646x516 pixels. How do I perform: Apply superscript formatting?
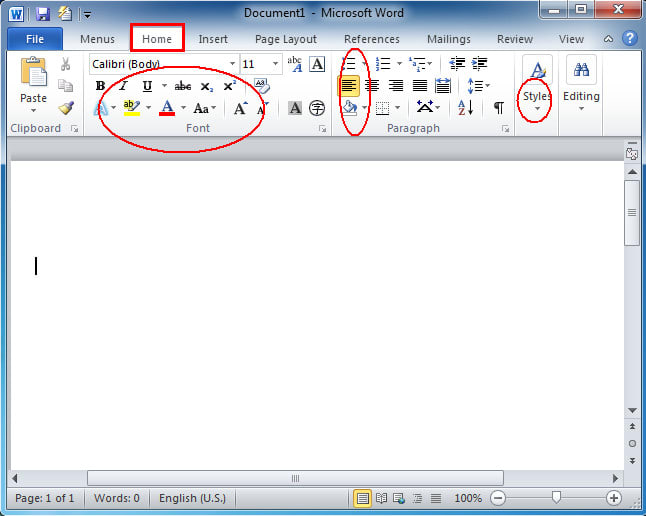(x=229, y=86)
